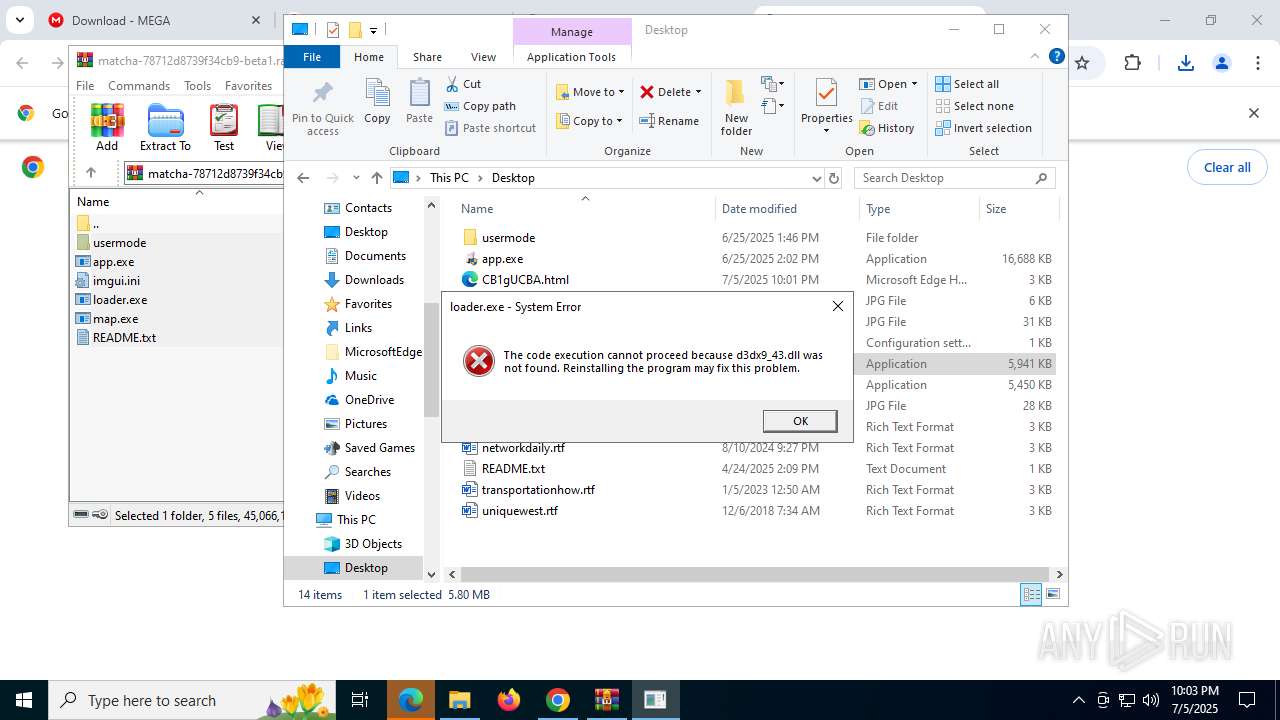Image resolution: width=1280 pixels, height=720 pixels.
Task: Click the Copy icon in the ribbon
Action: coord(377,94)
